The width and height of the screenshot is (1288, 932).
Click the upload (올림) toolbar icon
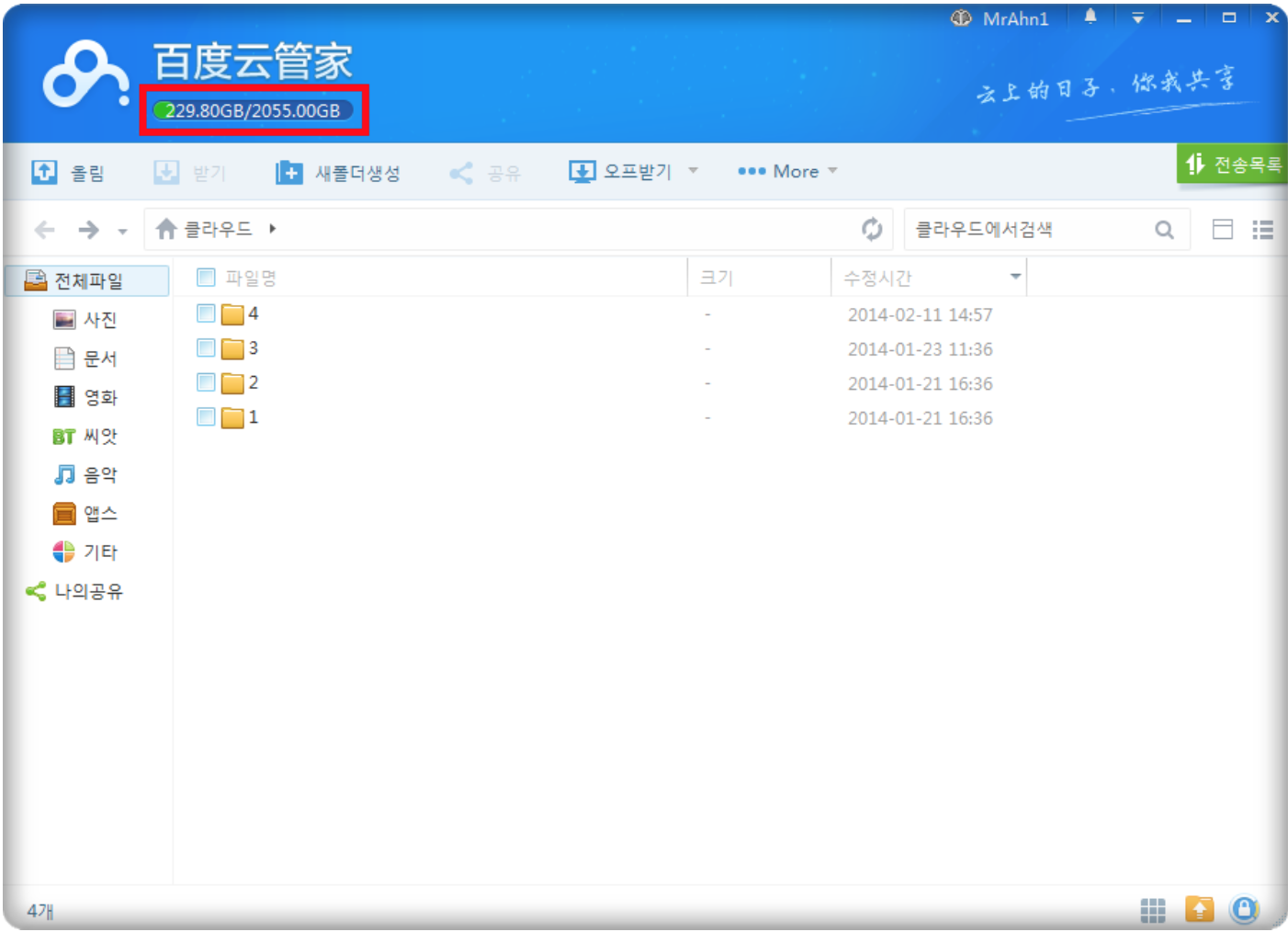[x=44, y=172]
